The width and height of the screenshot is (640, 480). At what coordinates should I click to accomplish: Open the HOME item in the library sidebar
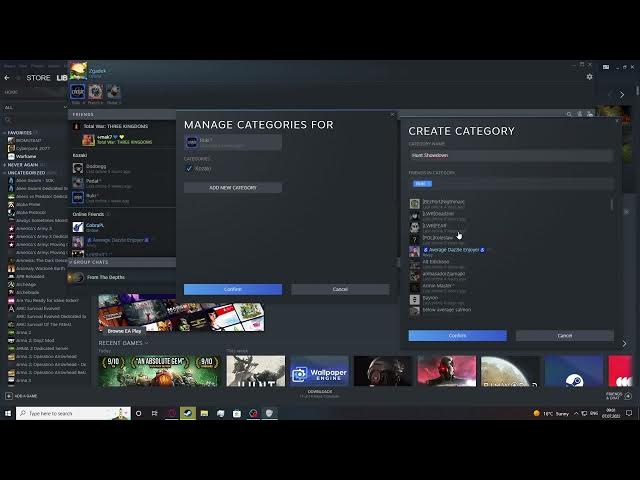point(11,92)
